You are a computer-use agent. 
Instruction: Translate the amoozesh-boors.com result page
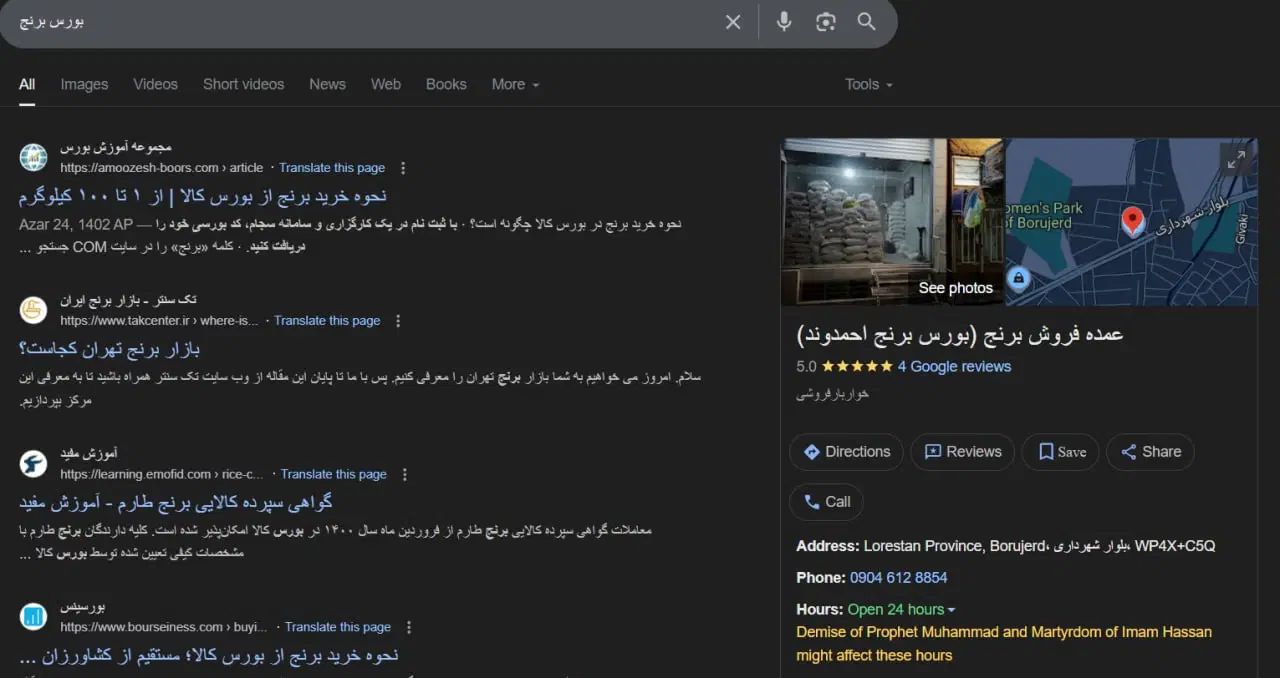pos(332,168)
